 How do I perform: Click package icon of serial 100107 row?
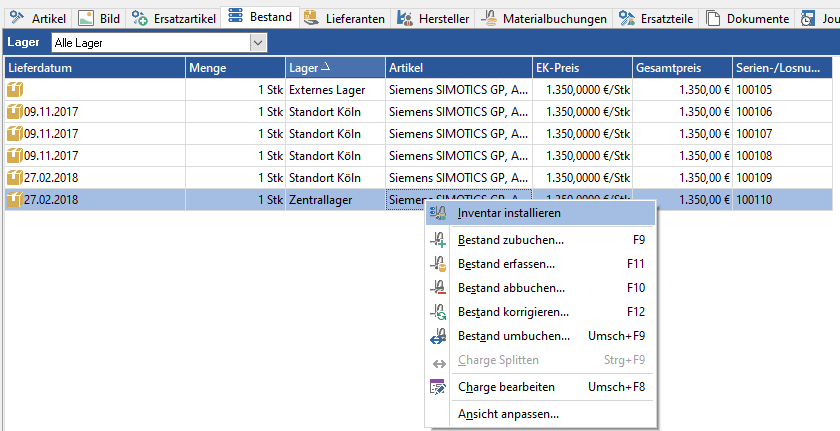(14, 133)
